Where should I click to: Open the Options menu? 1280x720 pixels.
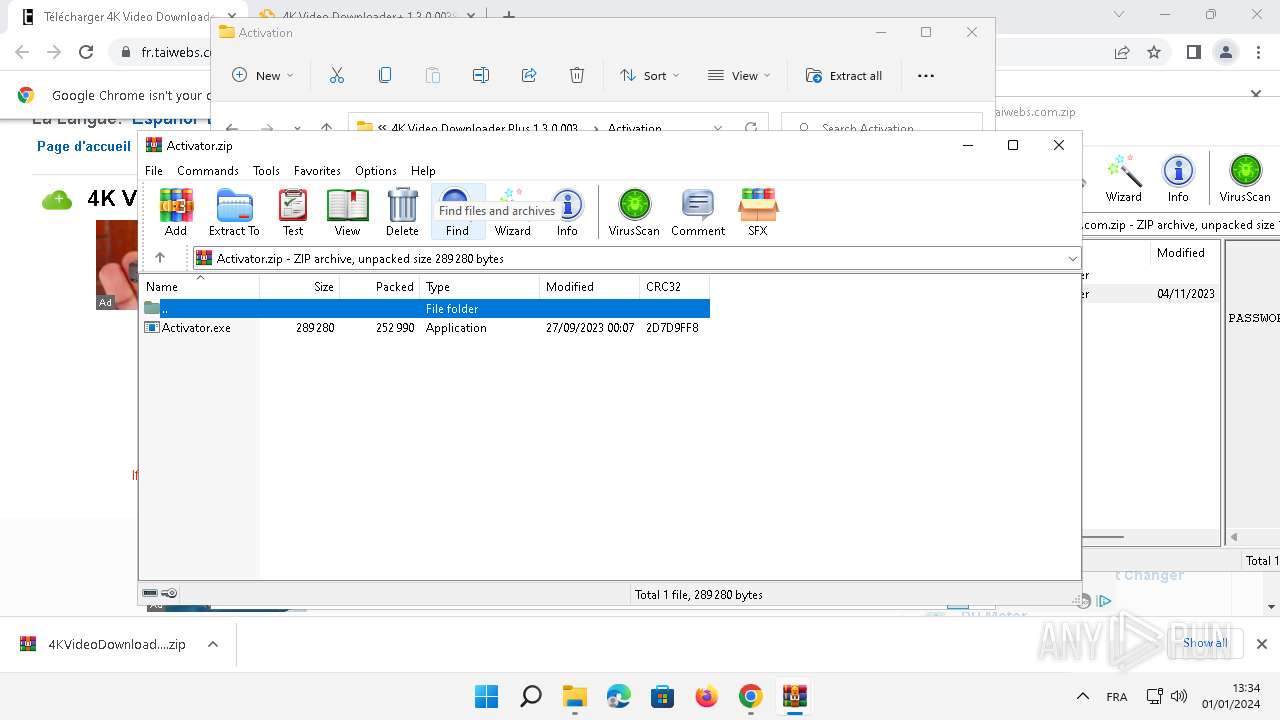pos(376,171)
